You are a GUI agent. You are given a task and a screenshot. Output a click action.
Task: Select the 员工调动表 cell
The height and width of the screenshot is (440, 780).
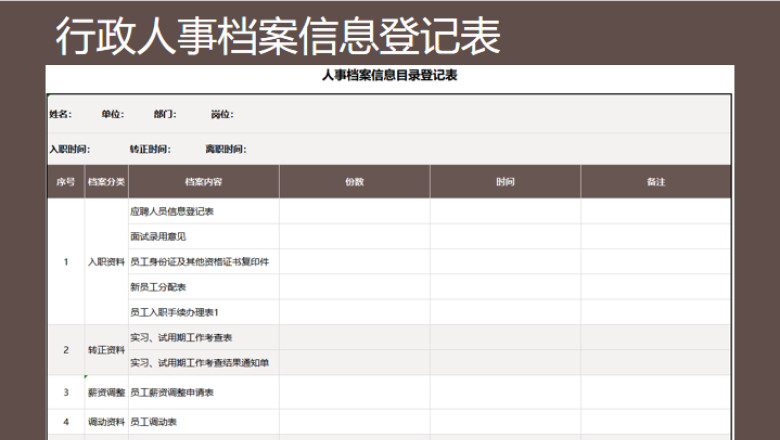pyautogui.click(x=204, y=422)
